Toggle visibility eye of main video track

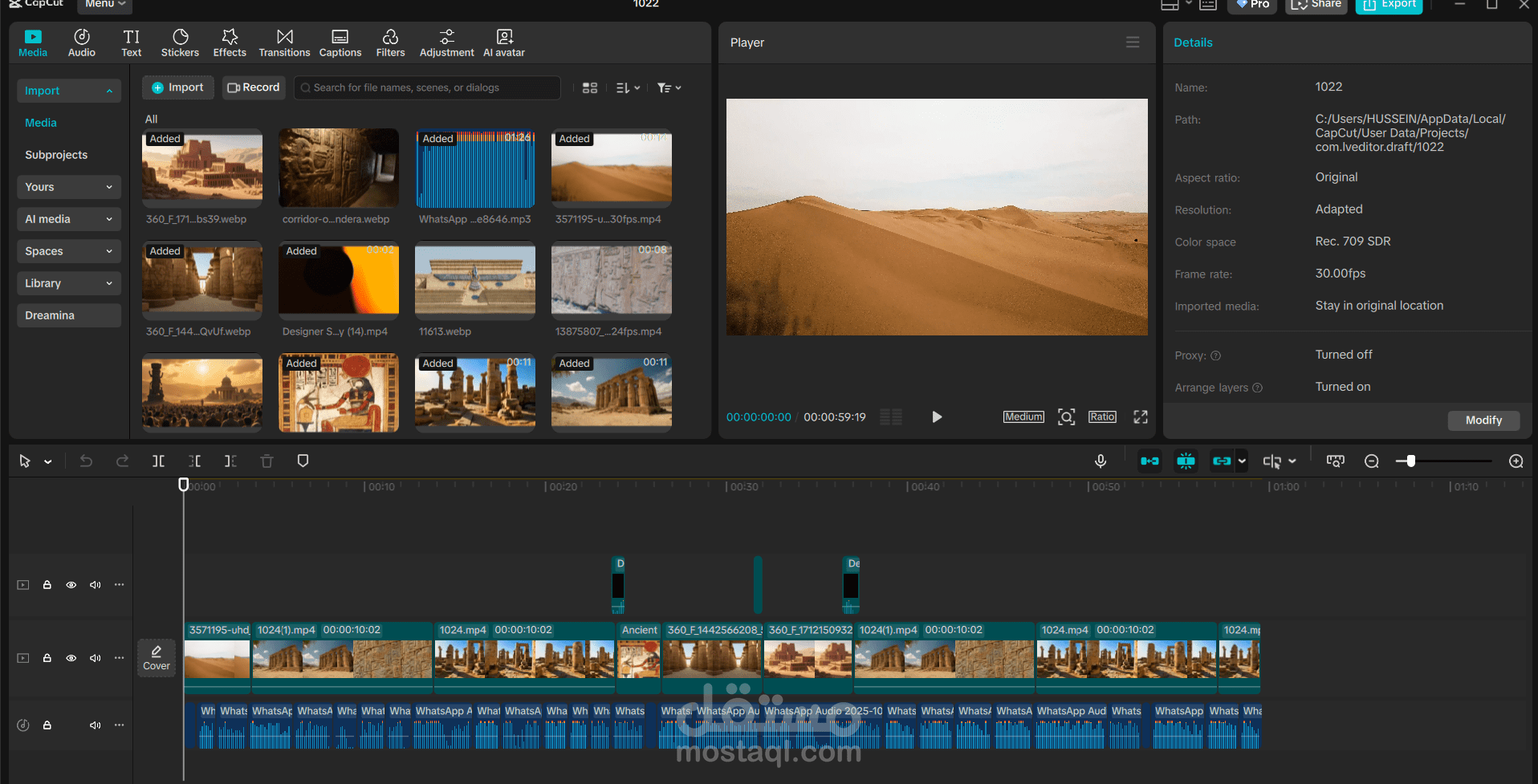(x=71, y=658)
